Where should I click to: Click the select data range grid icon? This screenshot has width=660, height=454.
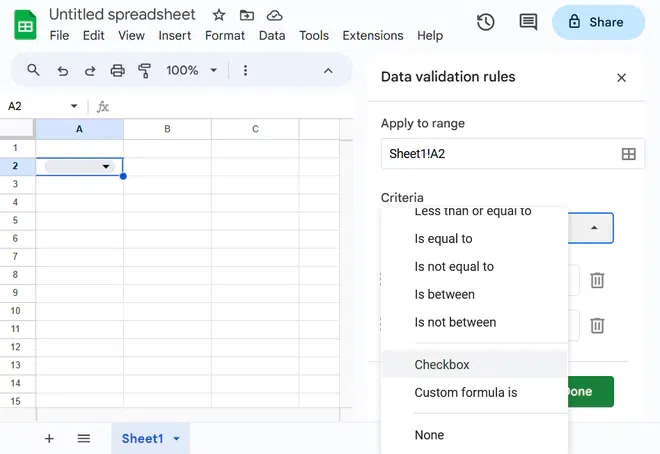coord(629,154)
